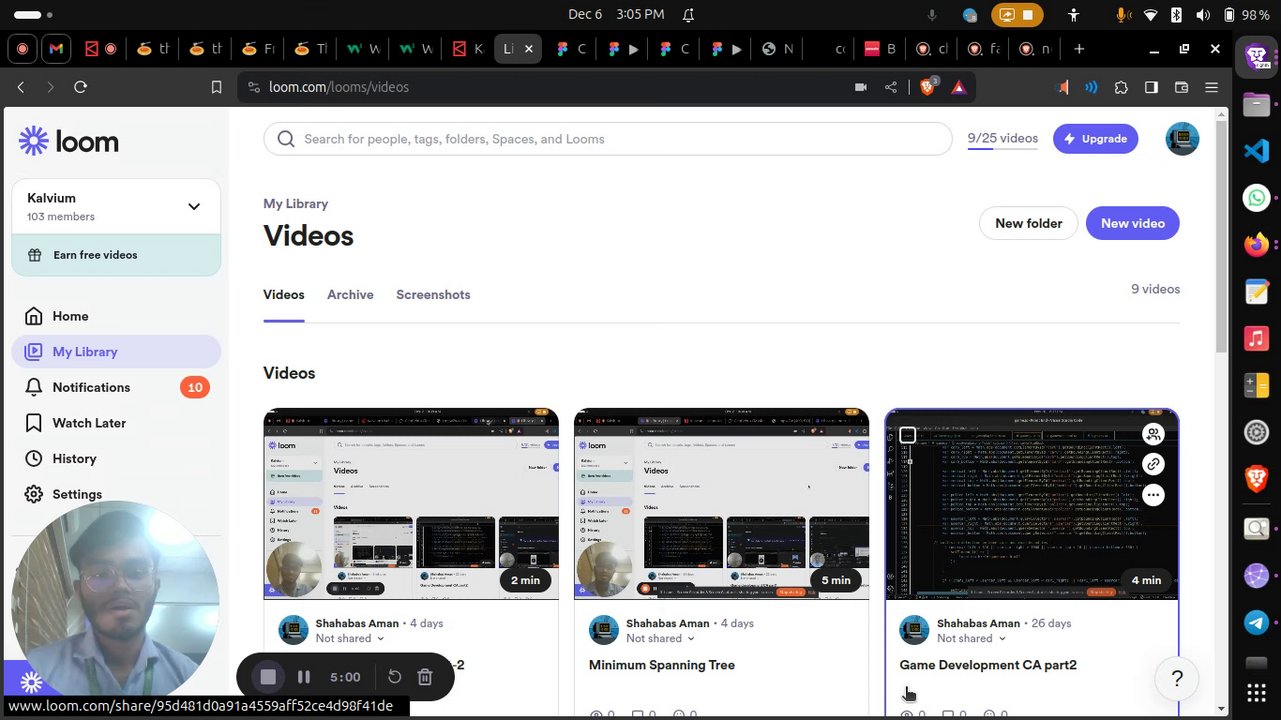Open Telegram from the dock
The width and height of the screenshot is (1281, 720).
1257,622
